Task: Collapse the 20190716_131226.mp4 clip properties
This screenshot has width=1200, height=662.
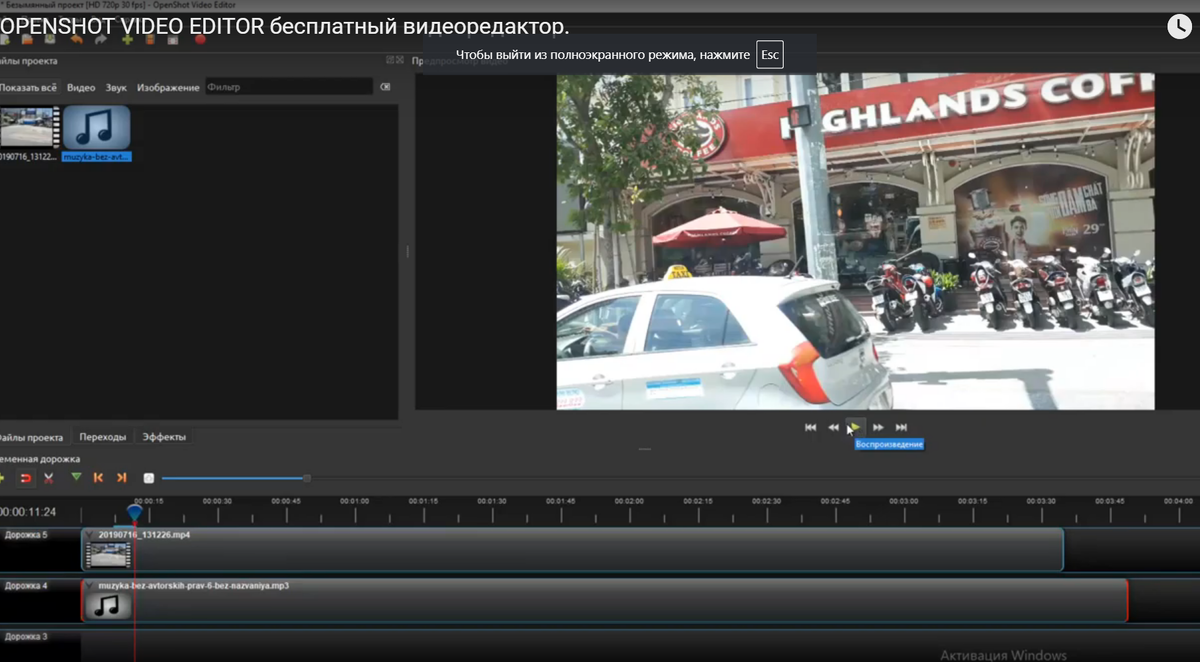Action: point(88,535)
